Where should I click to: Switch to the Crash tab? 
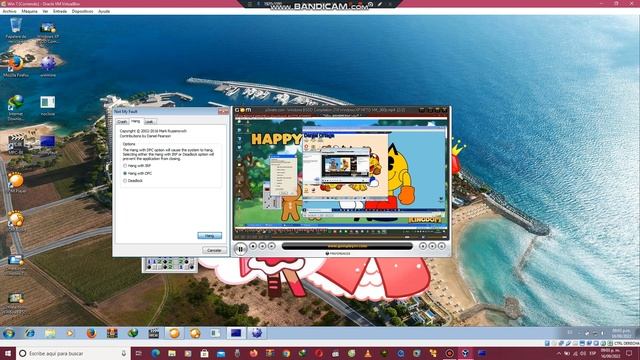click(x=122, y=122)
